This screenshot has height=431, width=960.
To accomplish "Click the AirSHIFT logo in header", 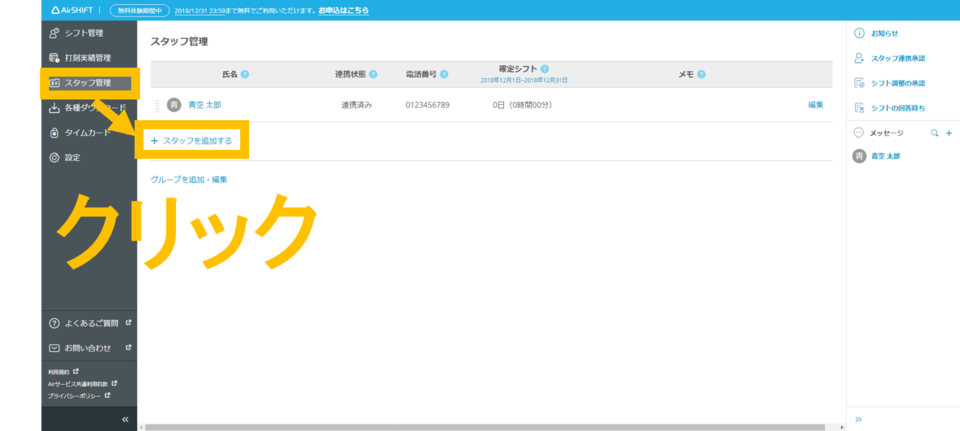I will pyautogui.click(x=75, y=10).
